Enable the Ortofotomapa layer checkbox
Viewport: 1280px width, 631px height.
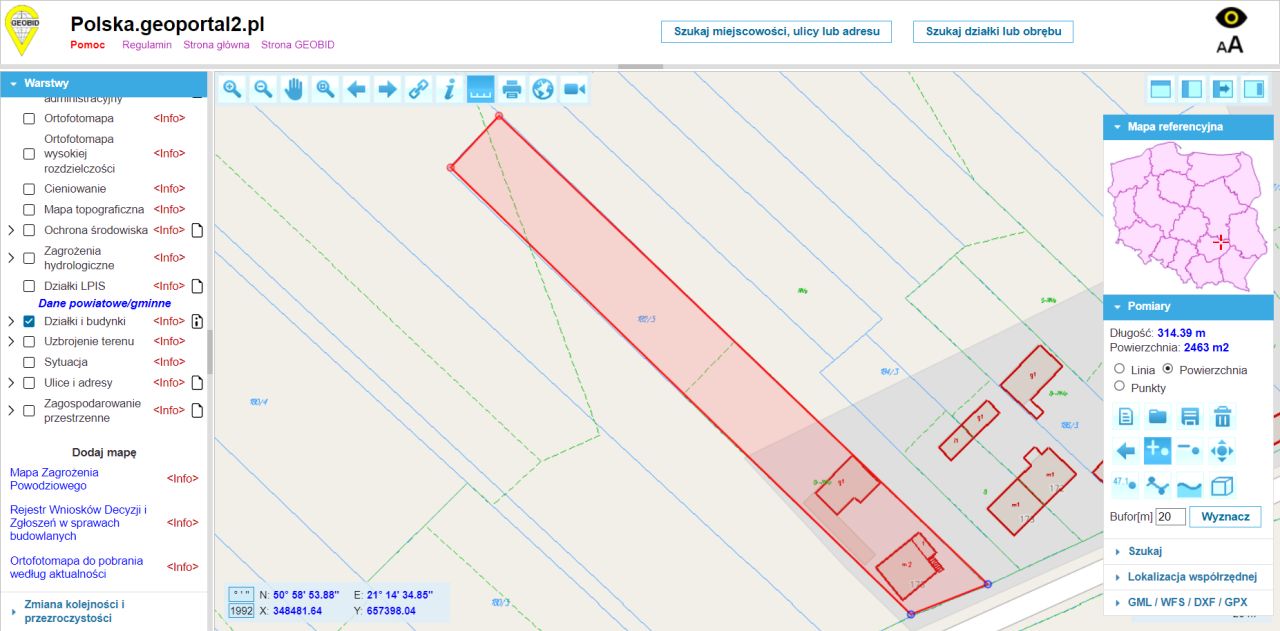pos(28,118)
